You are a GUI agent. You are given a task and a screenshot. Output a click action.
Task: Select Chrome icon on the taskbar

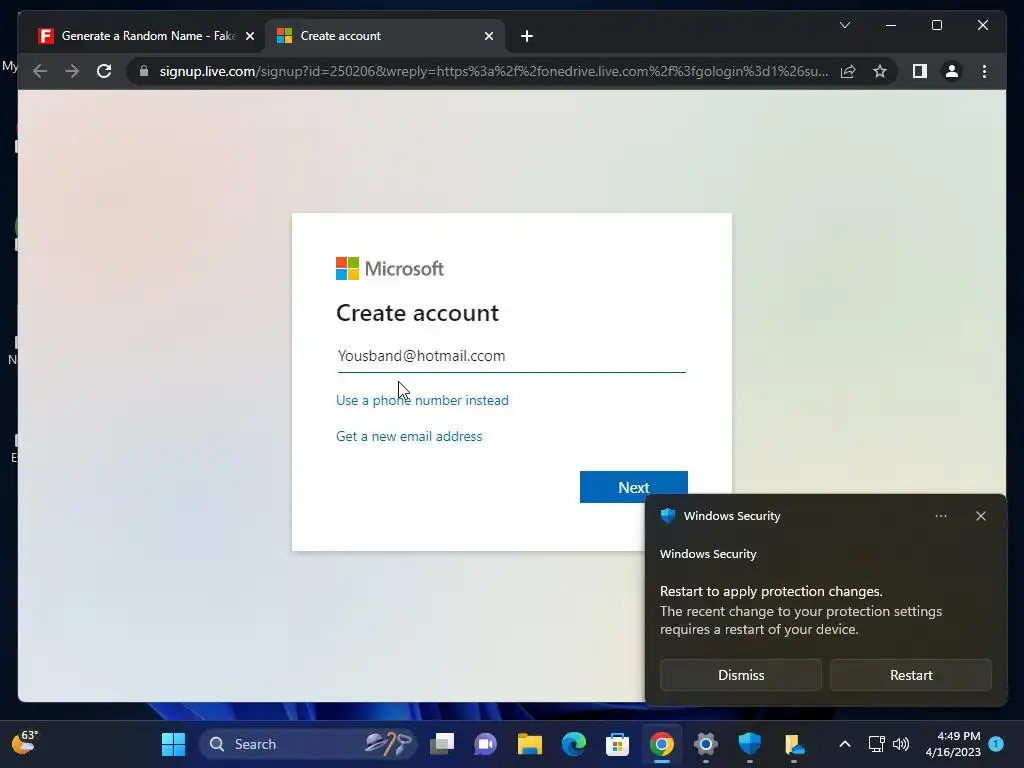(x=662, y=744)
